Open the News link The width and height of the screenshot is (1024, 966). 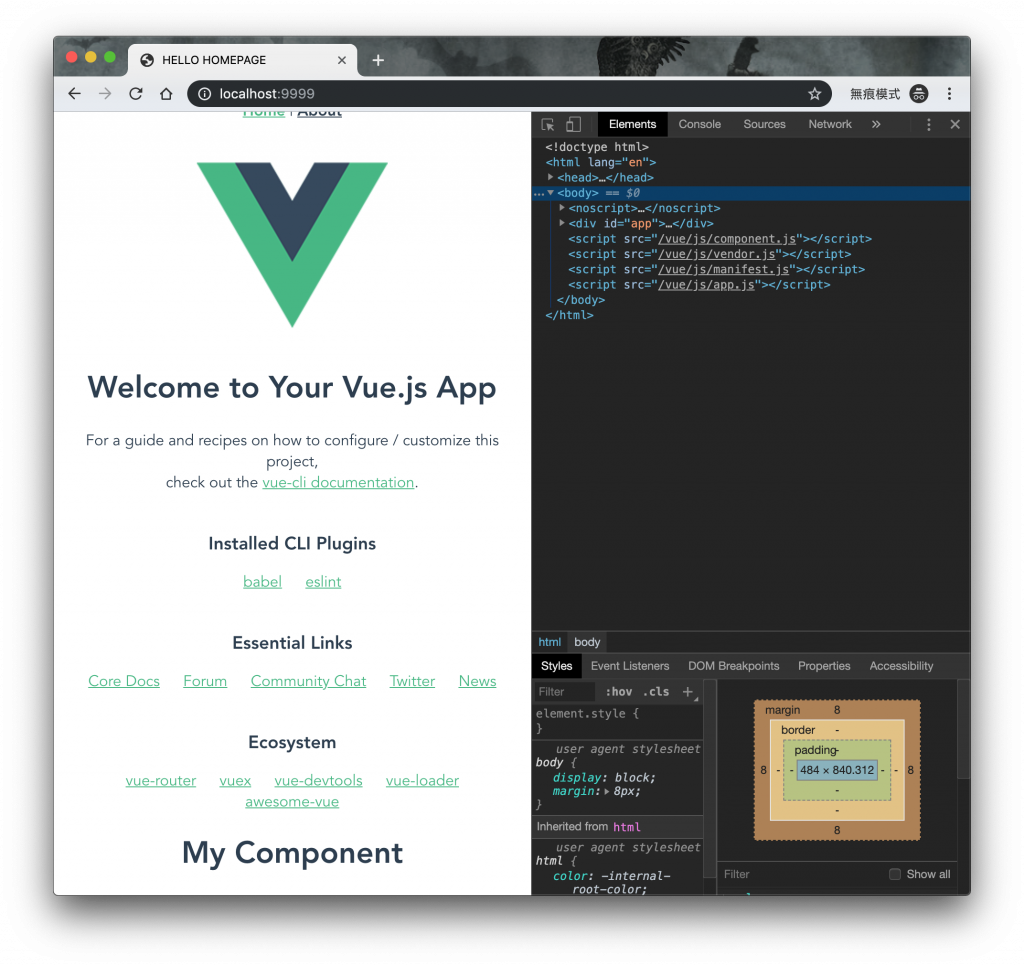pyautogui.click(x=477, y=681)
